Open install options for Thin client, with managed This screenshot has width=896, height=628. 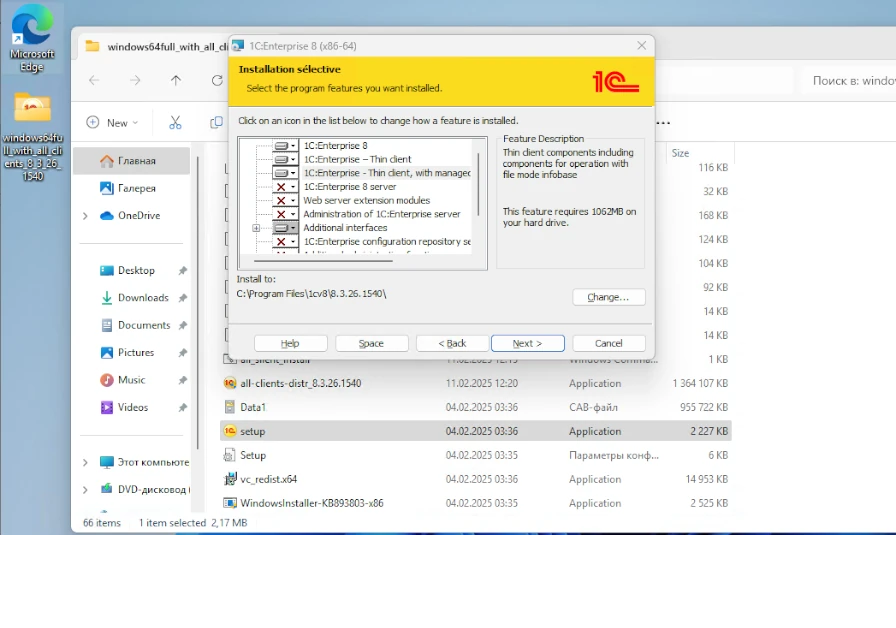pos(285,173)
